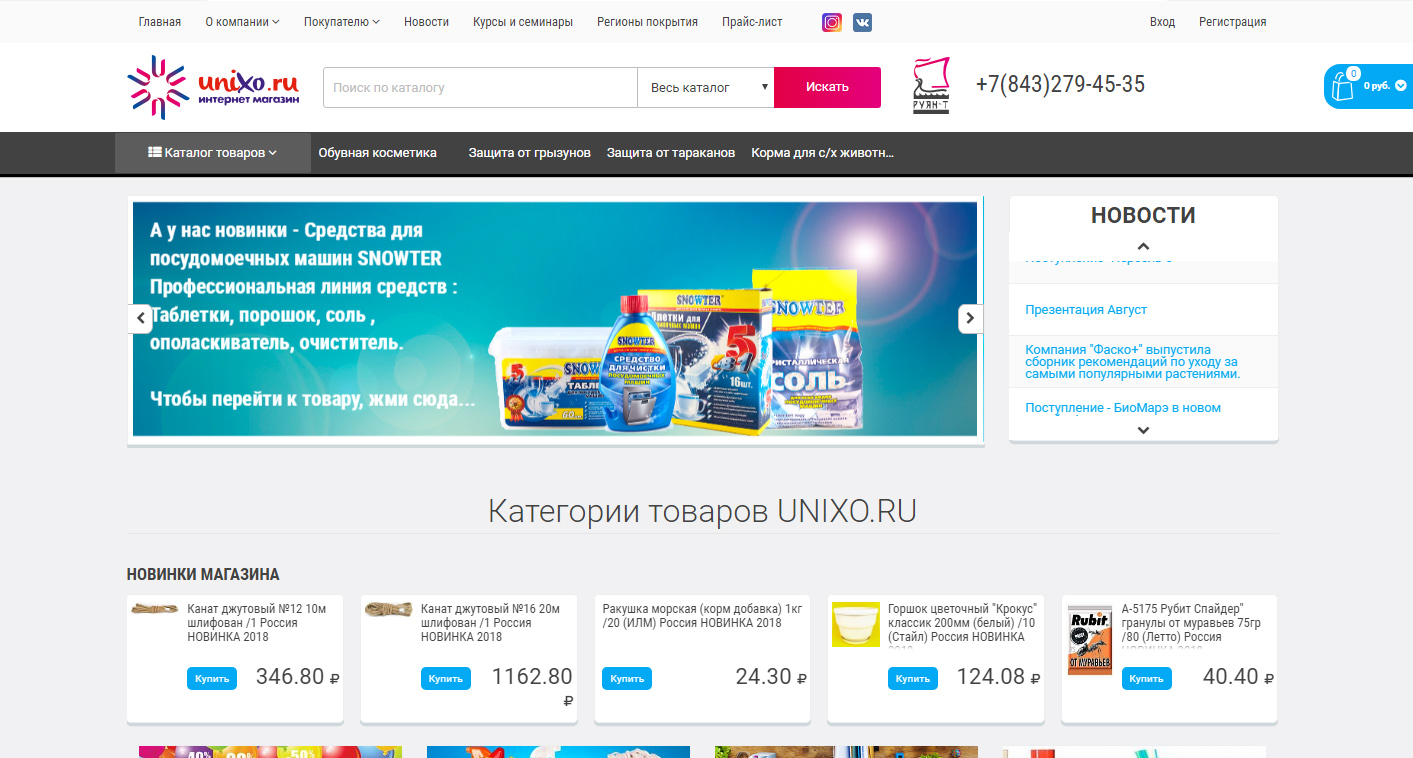The width and height of the screenshot is (1413, 758).
Task: Click the Вход login link
Action: click(1162, 22)
